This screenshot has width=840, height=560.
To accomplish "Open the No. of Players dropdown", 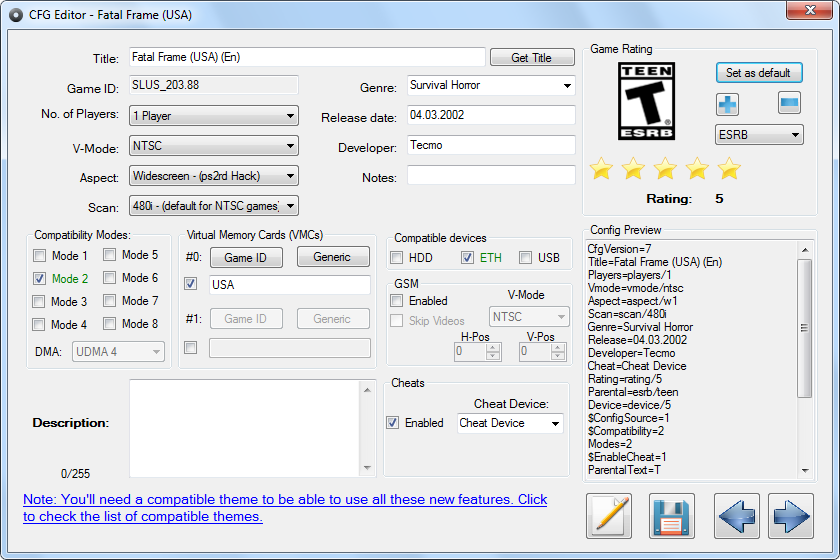I will point(214,116).
